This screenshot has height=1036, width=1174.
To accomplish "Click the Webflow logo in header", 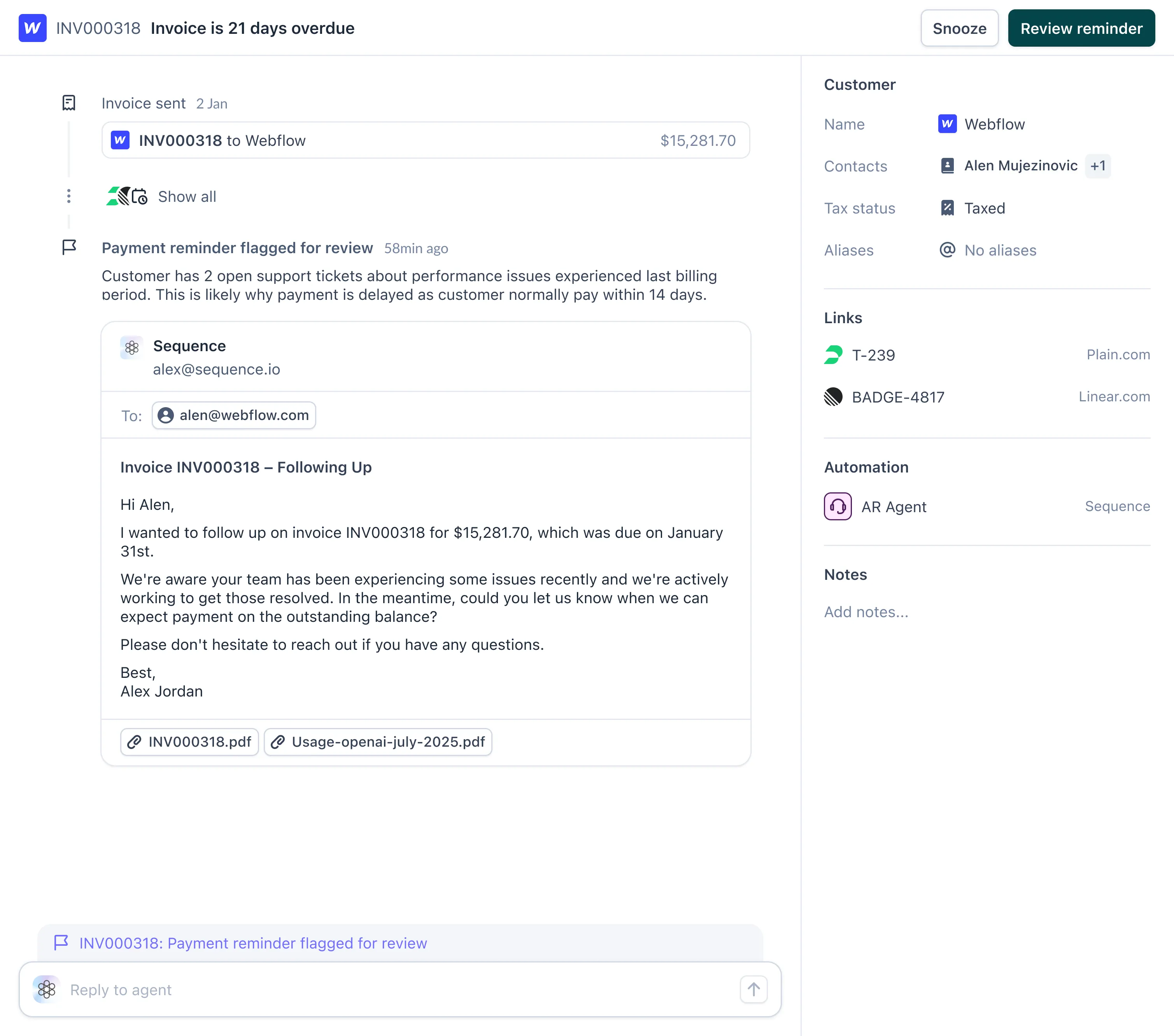I will [x=32, y=28].
